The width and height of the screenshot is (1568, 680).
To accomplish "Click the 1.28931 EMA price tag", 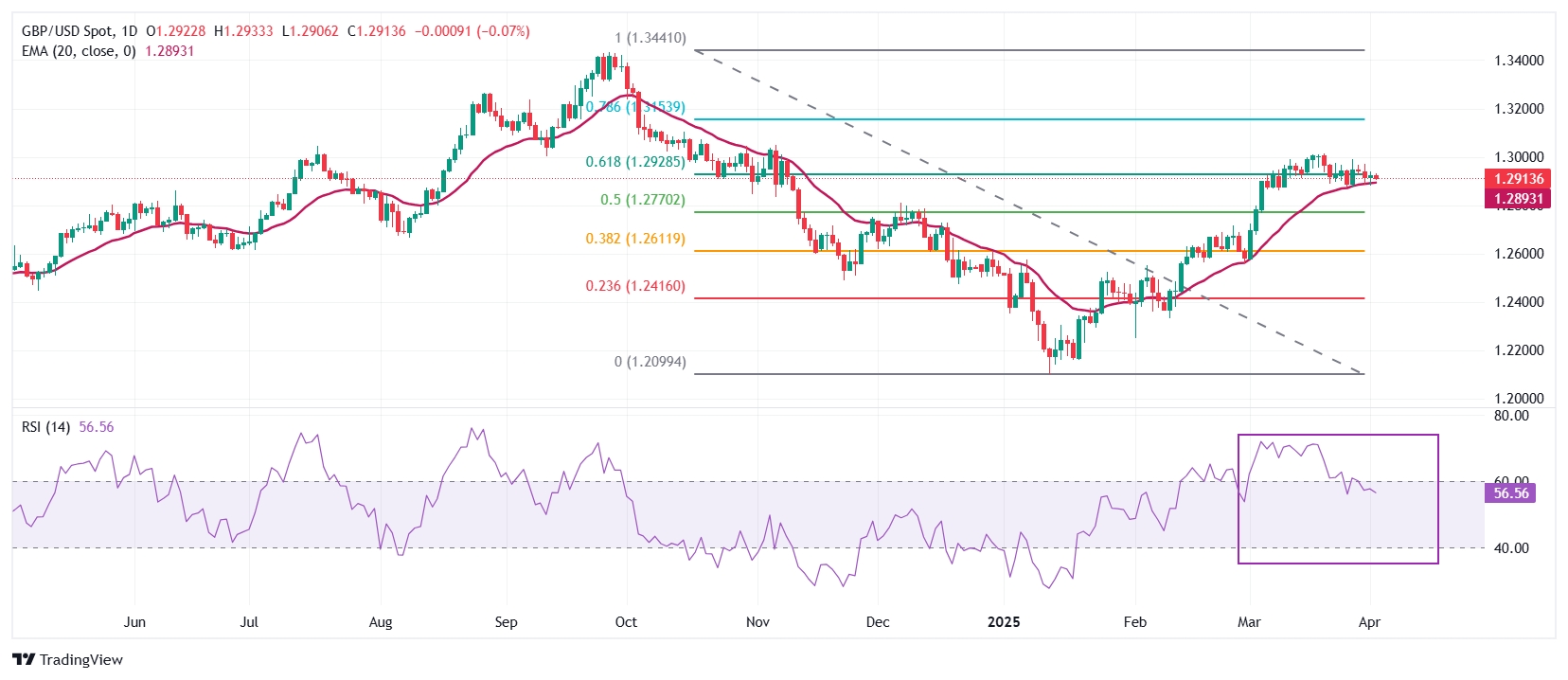I will coord(1518,199).
